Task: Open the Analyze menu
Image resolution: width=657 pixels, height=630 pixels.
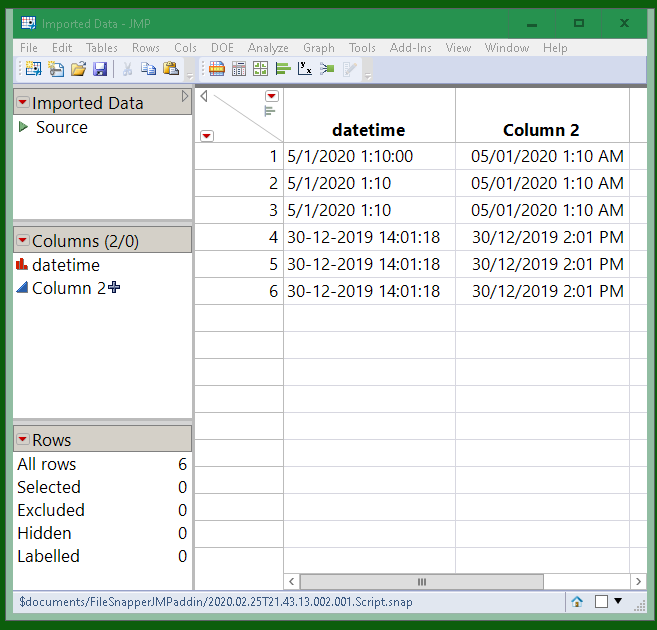Action: pos(267,47)
